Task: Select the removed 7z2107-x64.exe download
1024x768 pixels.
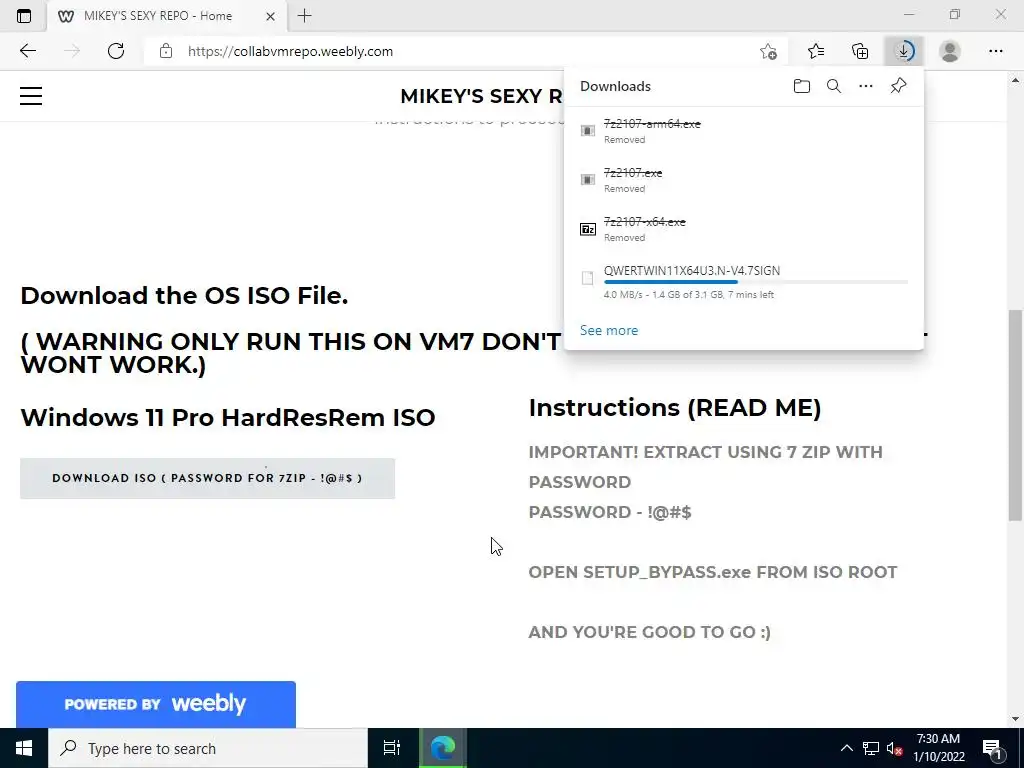Action: point(744,229)
